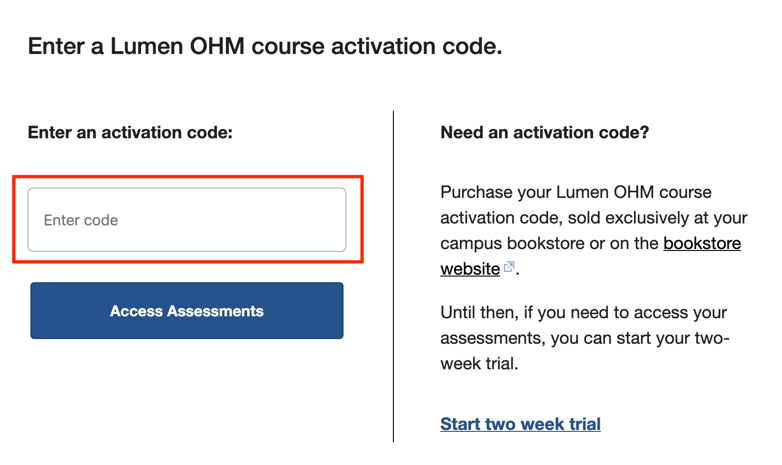Click the words "Lumen OHM" in the page title
Image resolution: width=782 pixels, height=465 pixels.
coord(165,46)
